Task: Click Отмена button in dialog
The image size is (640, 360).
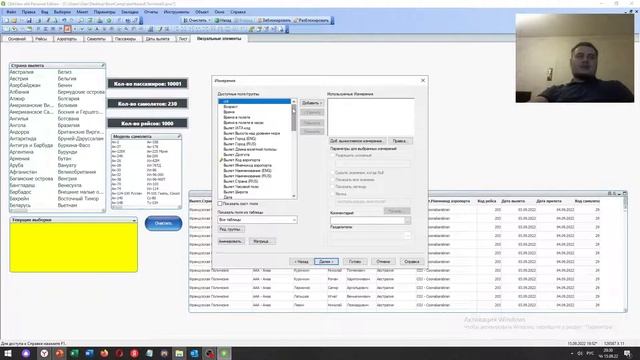Action: coord(383,261)
